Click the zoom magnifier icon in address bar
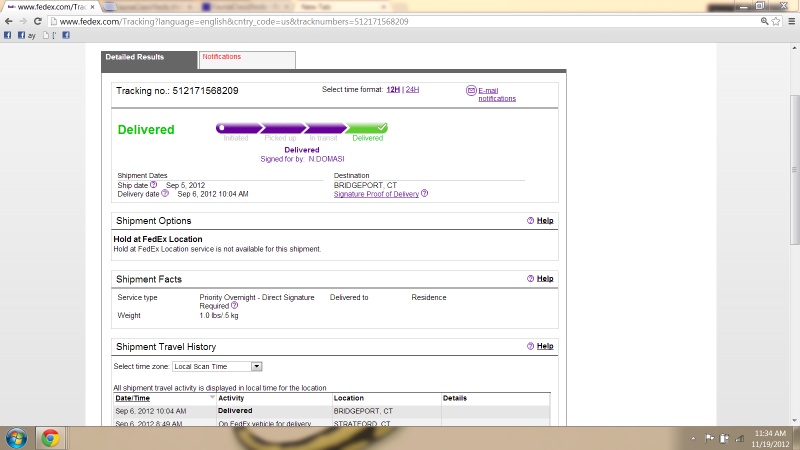The image size is (800, 450). click(x=764, y=21)
